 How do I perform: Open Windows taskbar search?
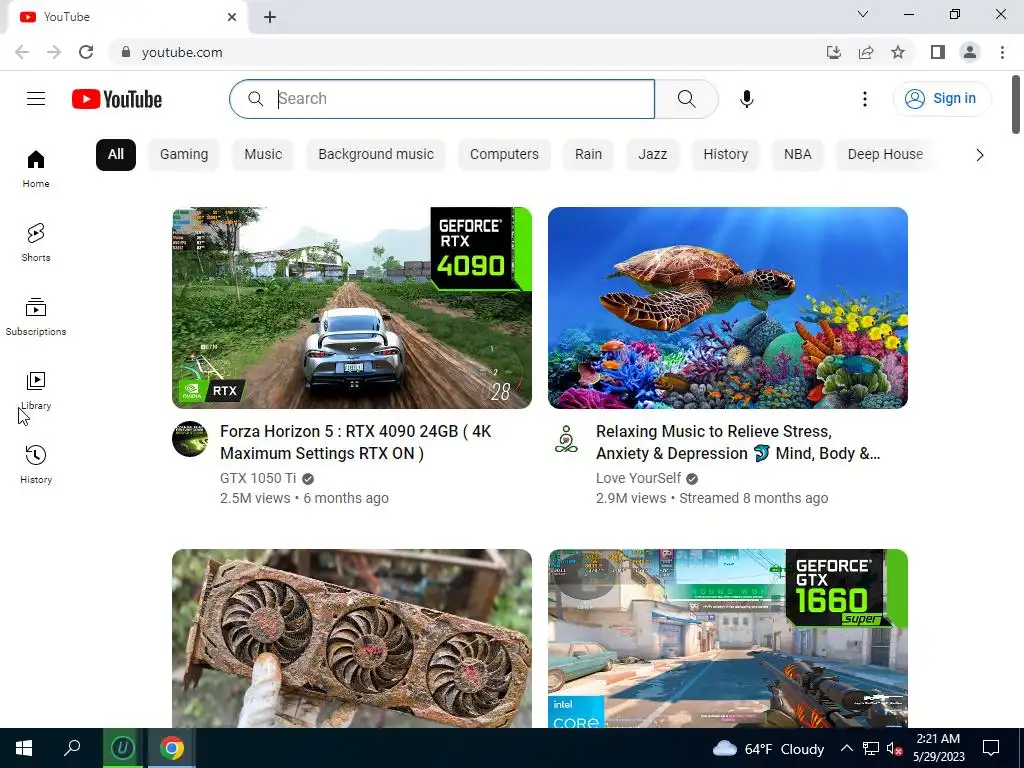[x=72, y=748]
